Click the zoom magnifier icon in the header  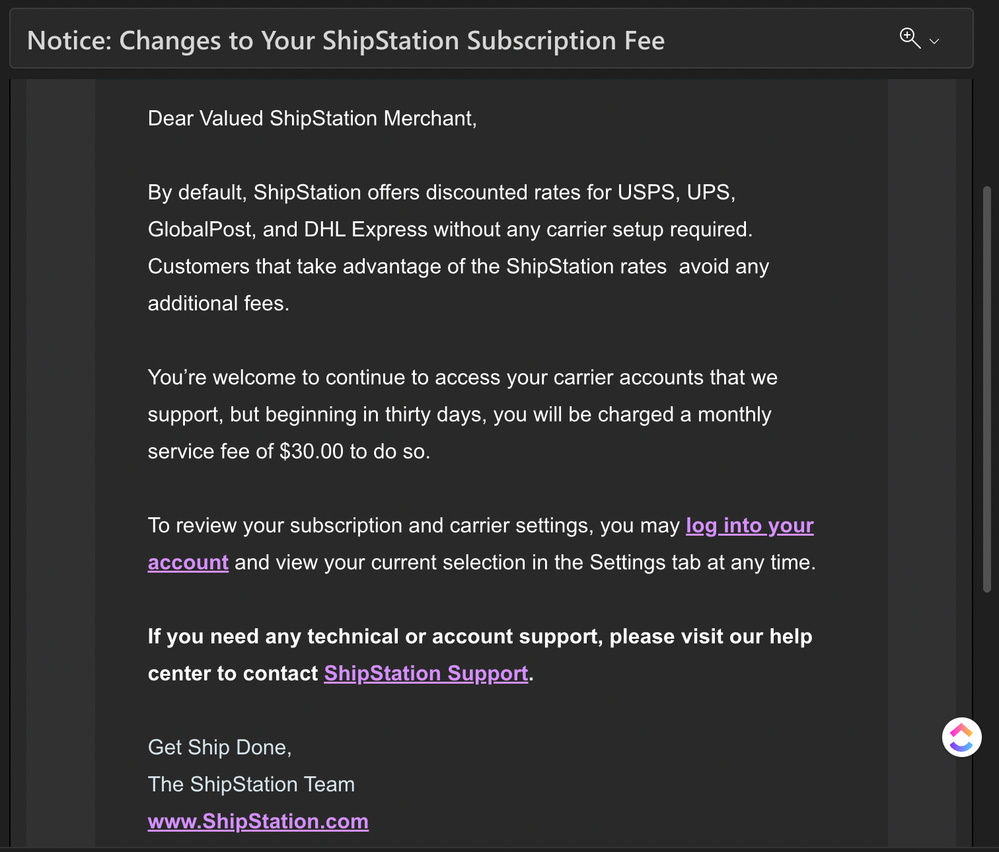point(909,39)
